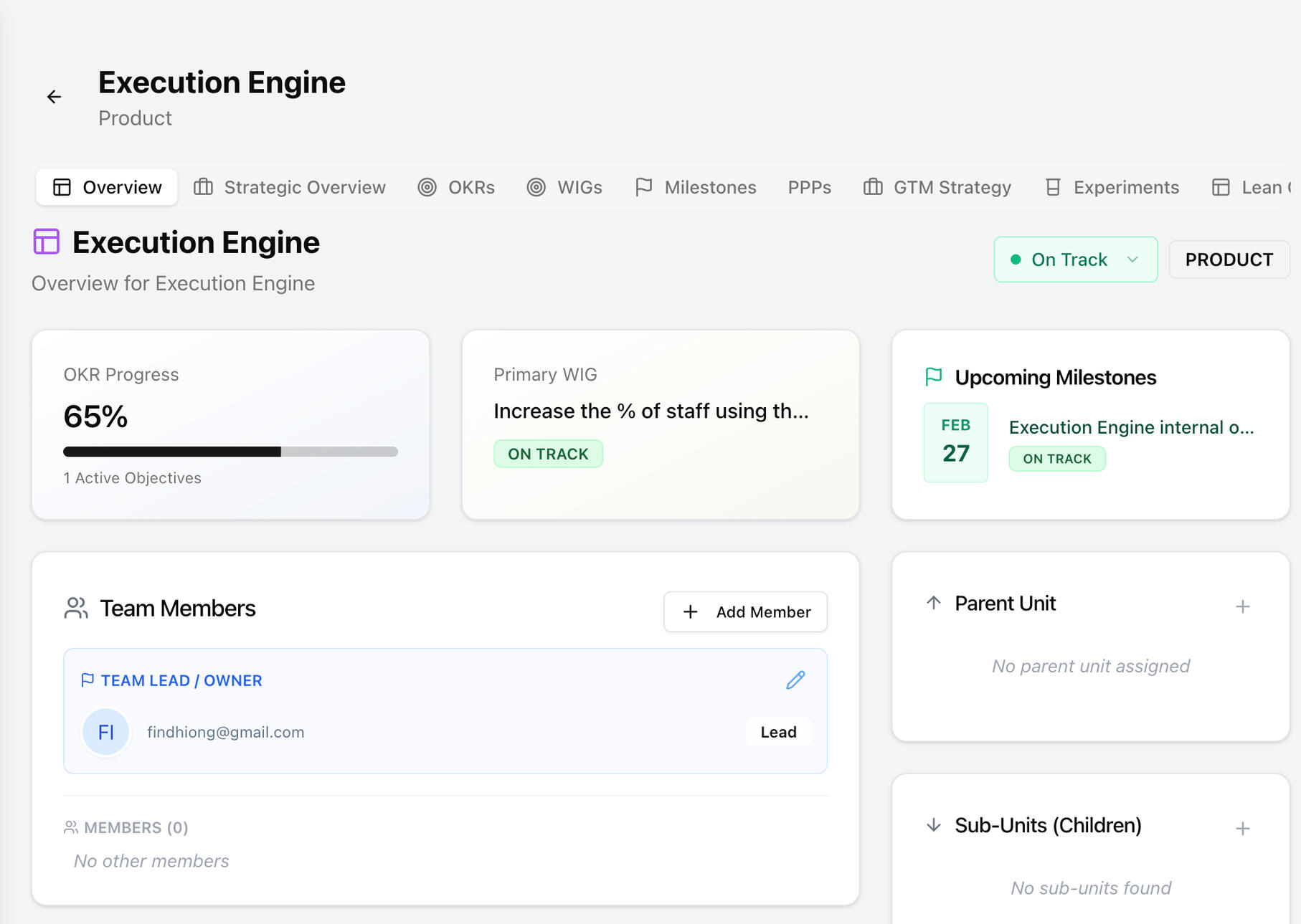Toggle the milestone's ON TRACK status badge
The image size is (1301, 924).
pyautogui.click(x=1056, y=459)
